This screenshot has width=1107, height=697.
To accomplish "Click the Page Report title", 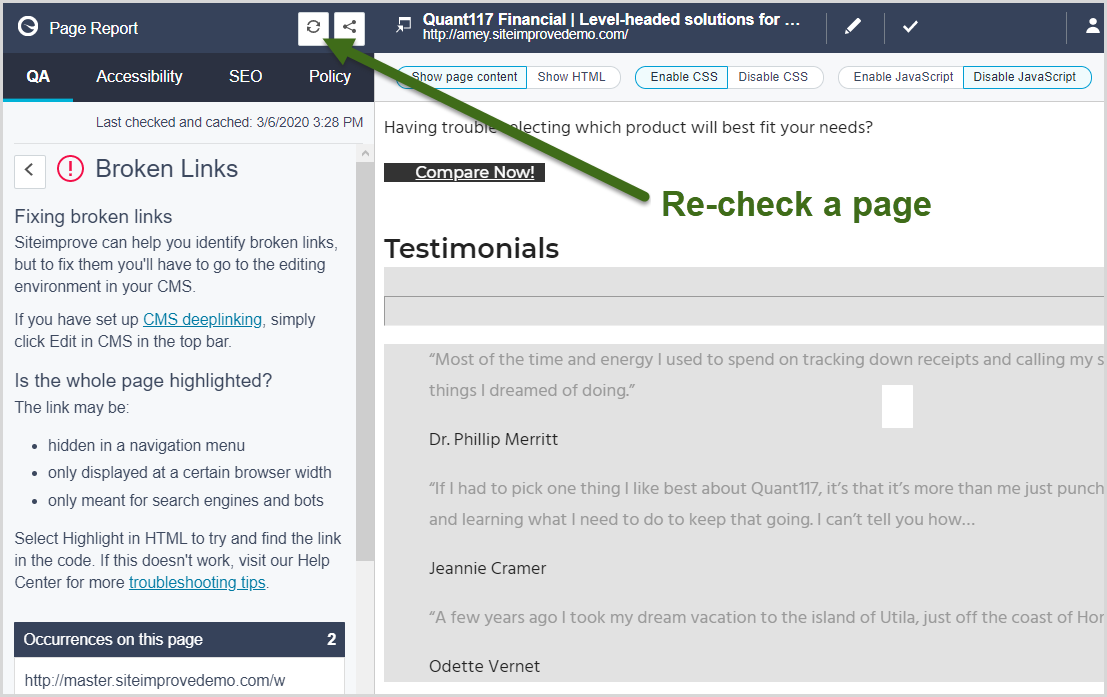I will (94, 28).
